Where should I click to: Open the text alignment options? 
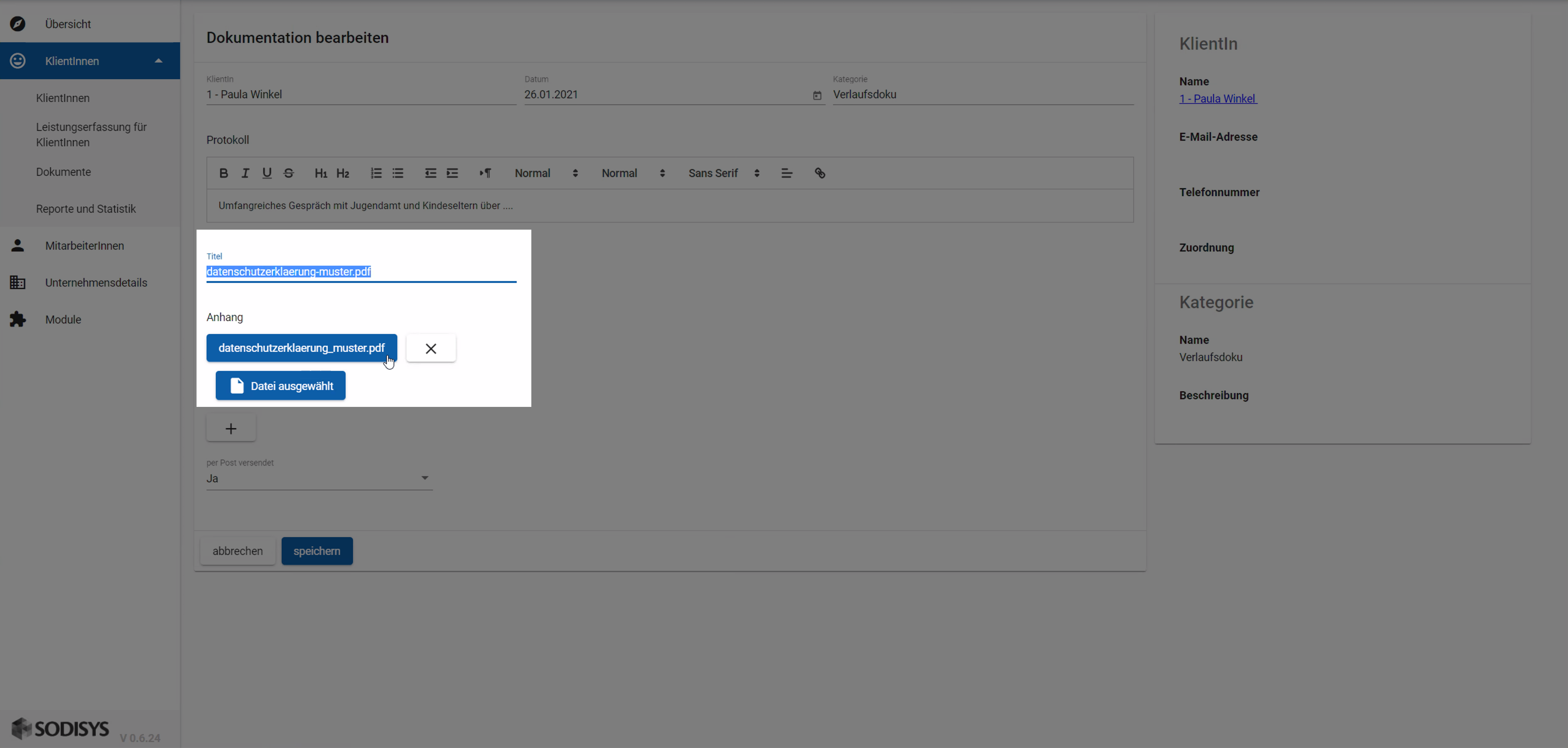787,173
